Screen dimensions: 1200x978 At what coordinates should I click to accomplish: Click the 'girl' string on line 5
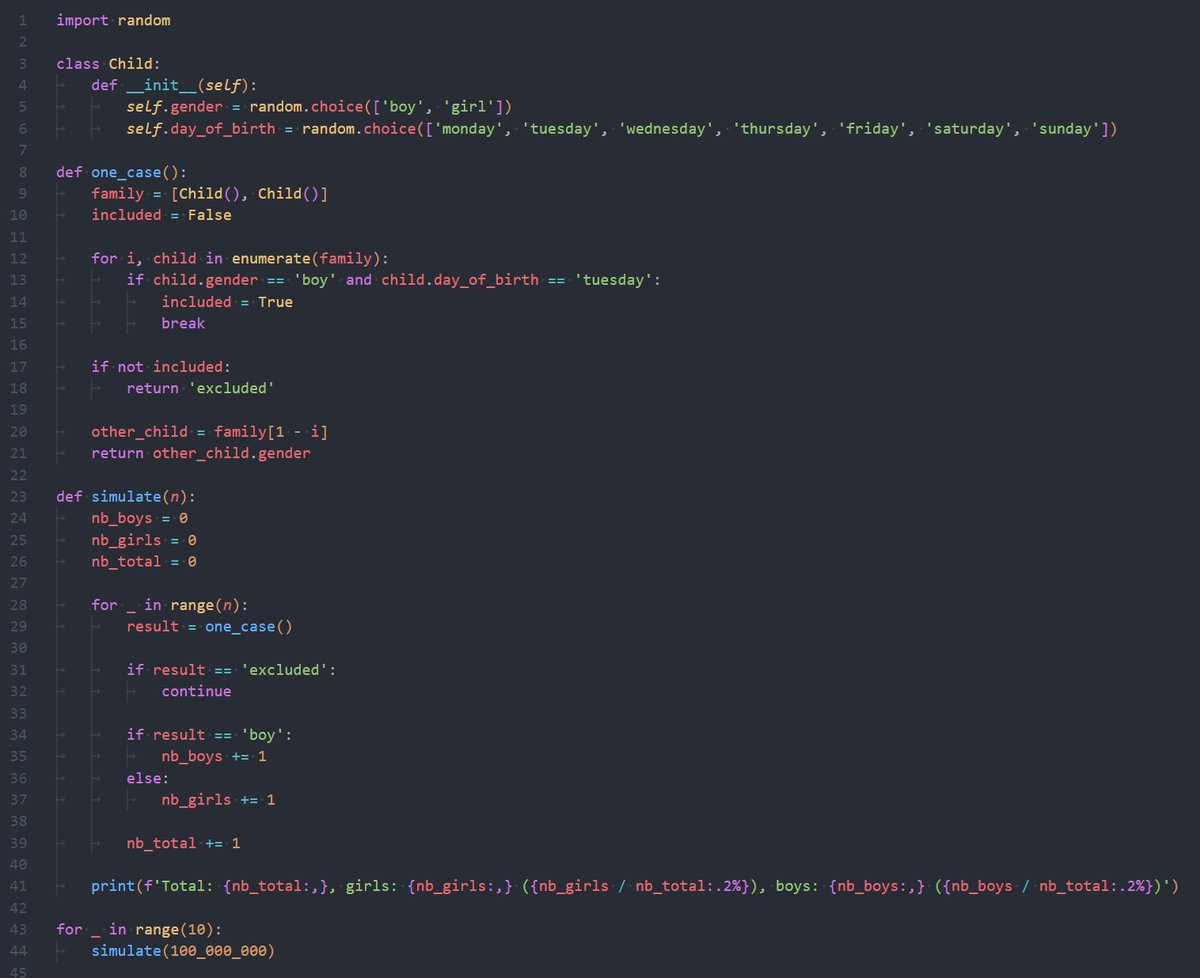[x=470, y=106]
